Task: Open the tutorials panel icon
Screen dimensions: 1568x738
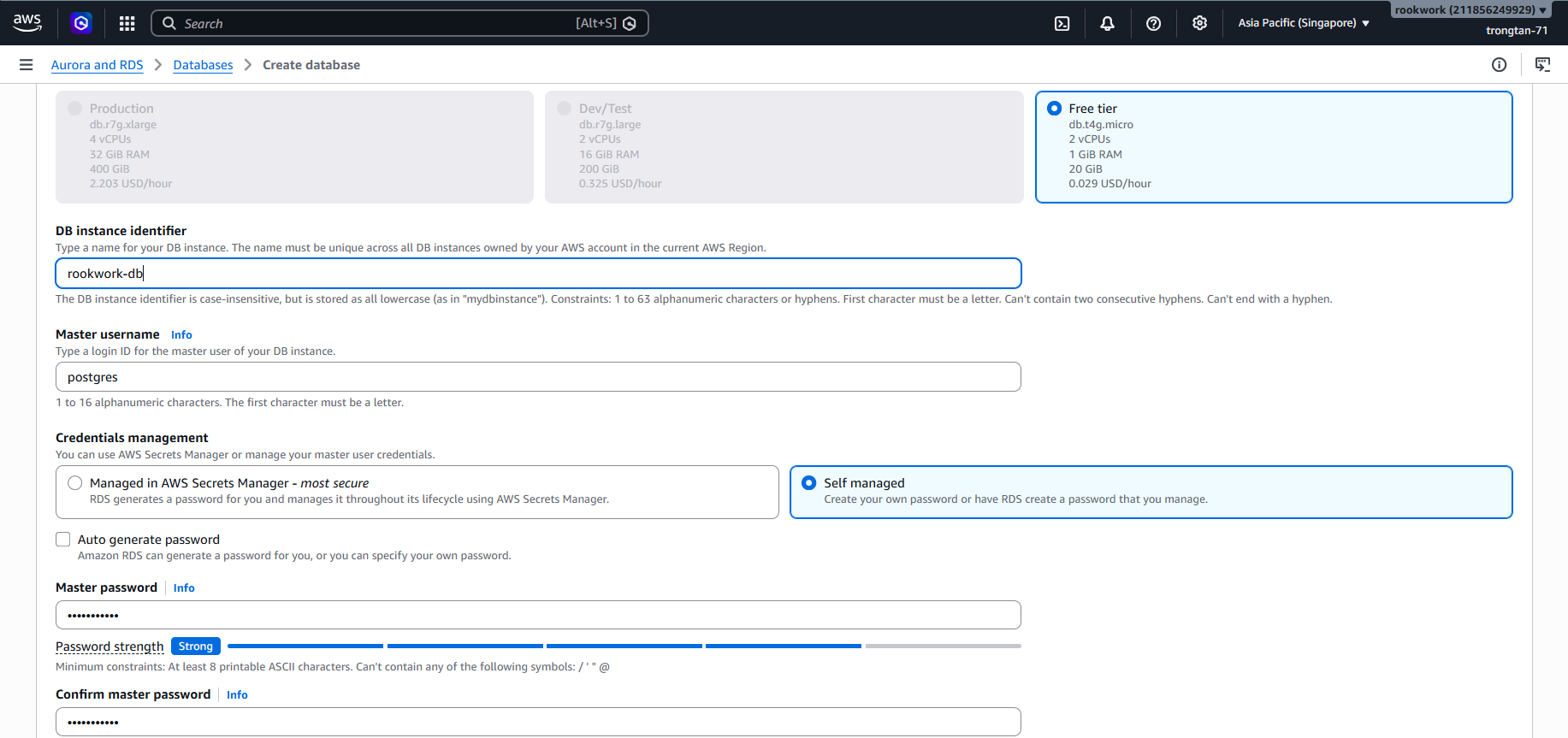Action: pos(1542,65)
